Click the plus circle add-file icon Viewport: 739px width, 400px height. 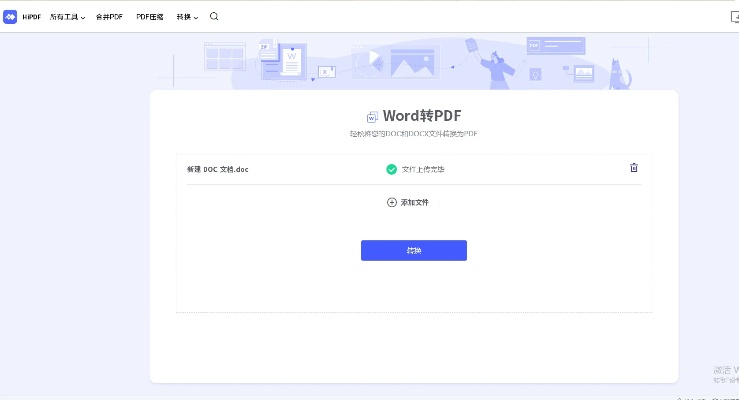pyautogui.click(x=392, y=202)
